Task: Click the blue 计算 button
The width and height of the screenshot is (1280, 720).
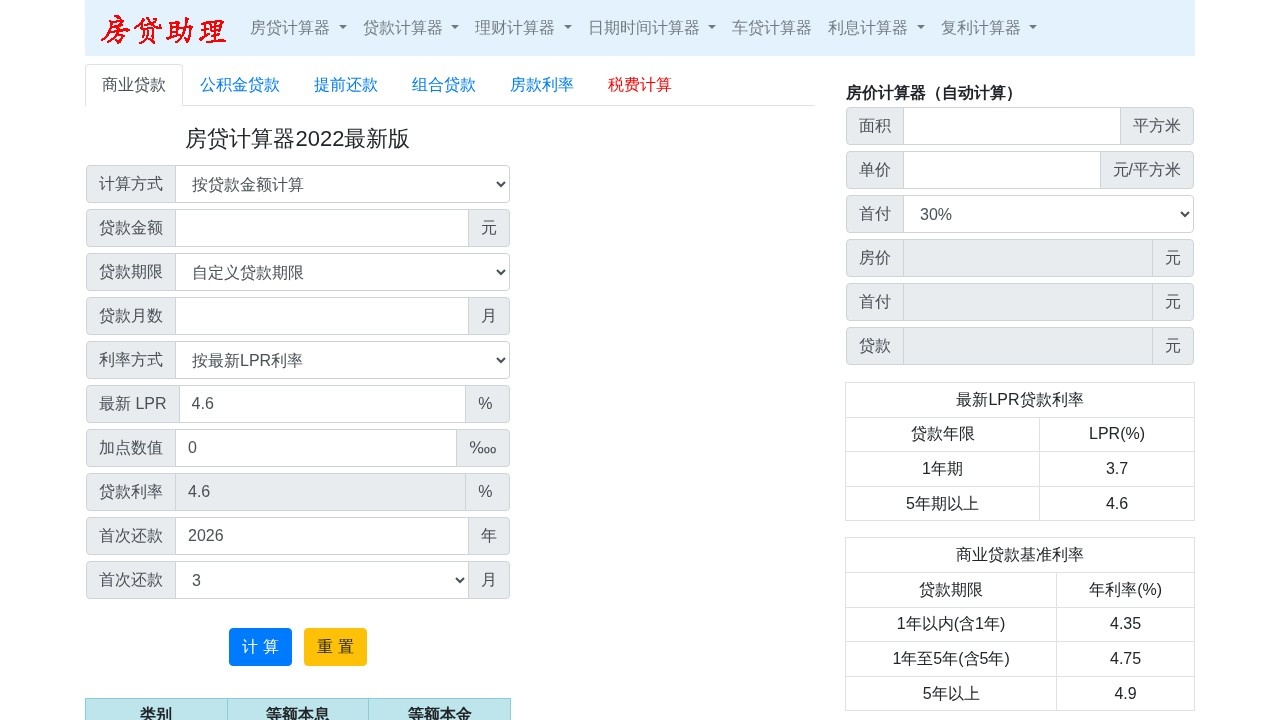Action: pos(260,647)
